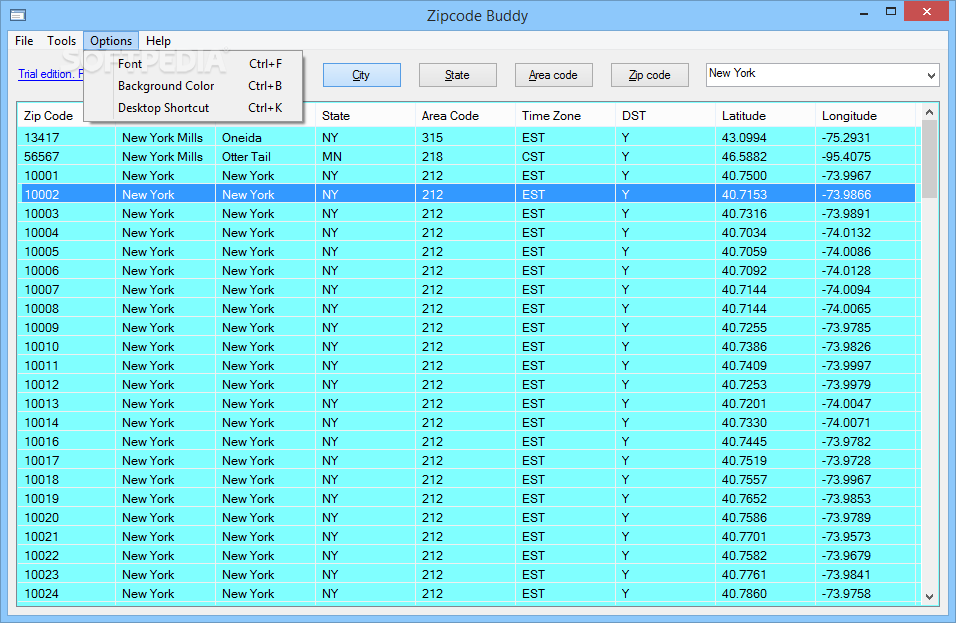Click the vertical scrollbar thumb
The width and height of the screenshot is (956, 623).
(929, 159)
